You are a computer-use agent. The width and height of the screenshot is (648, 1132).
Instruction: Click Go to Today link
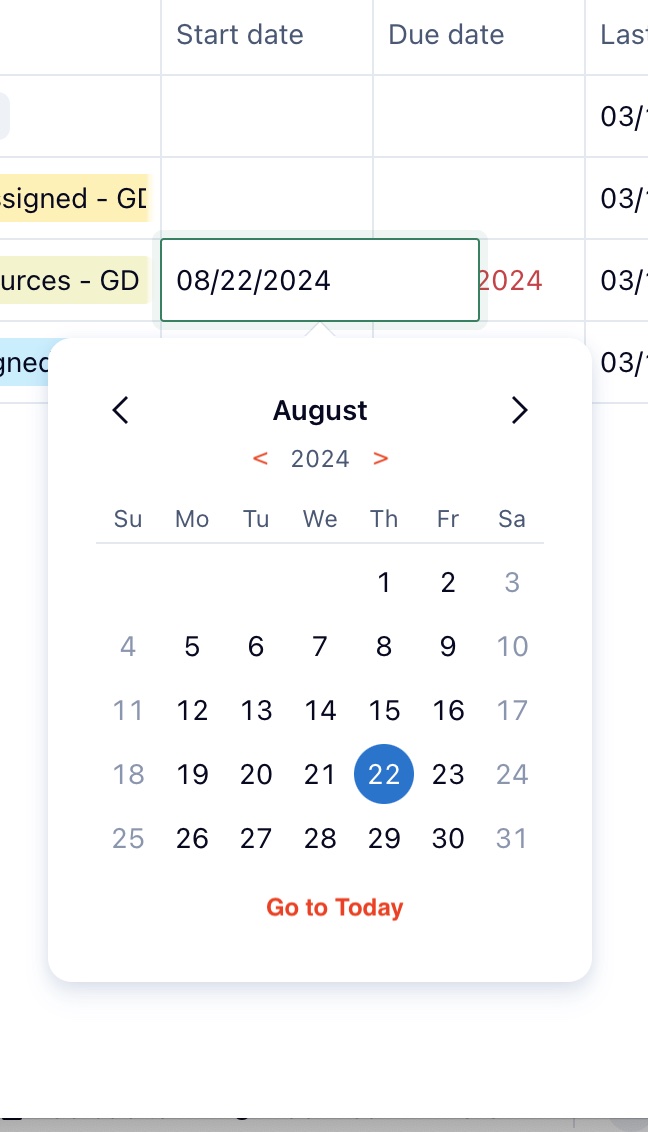[x=334, y=907]
